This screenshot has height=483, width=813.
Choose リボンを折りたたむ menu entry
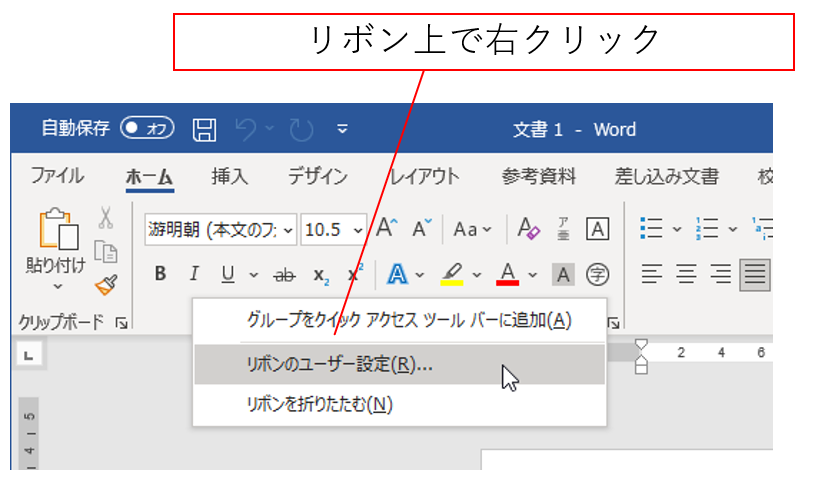320,405
